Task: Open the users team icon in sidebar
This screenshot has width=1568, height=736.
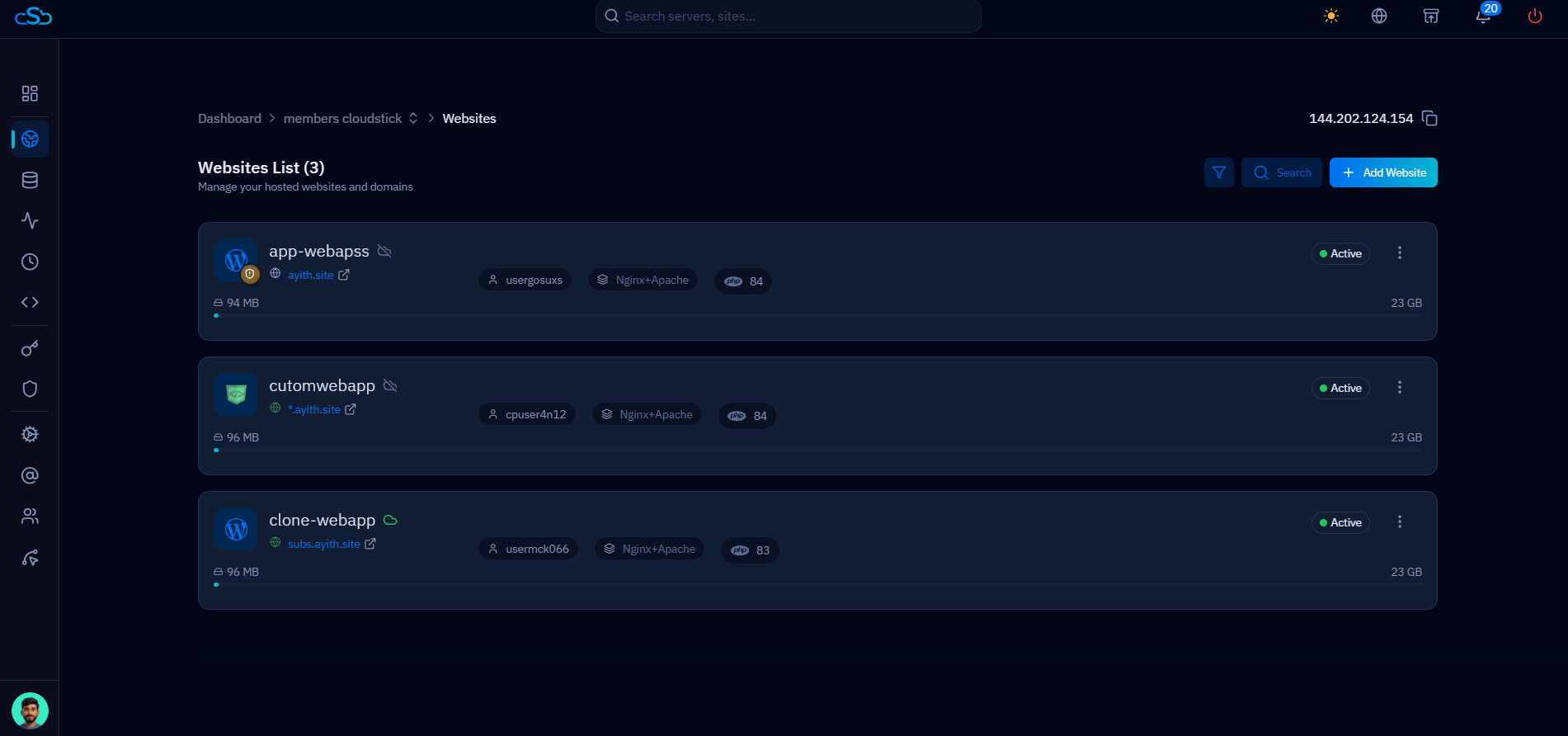Action: pos(30,517)
